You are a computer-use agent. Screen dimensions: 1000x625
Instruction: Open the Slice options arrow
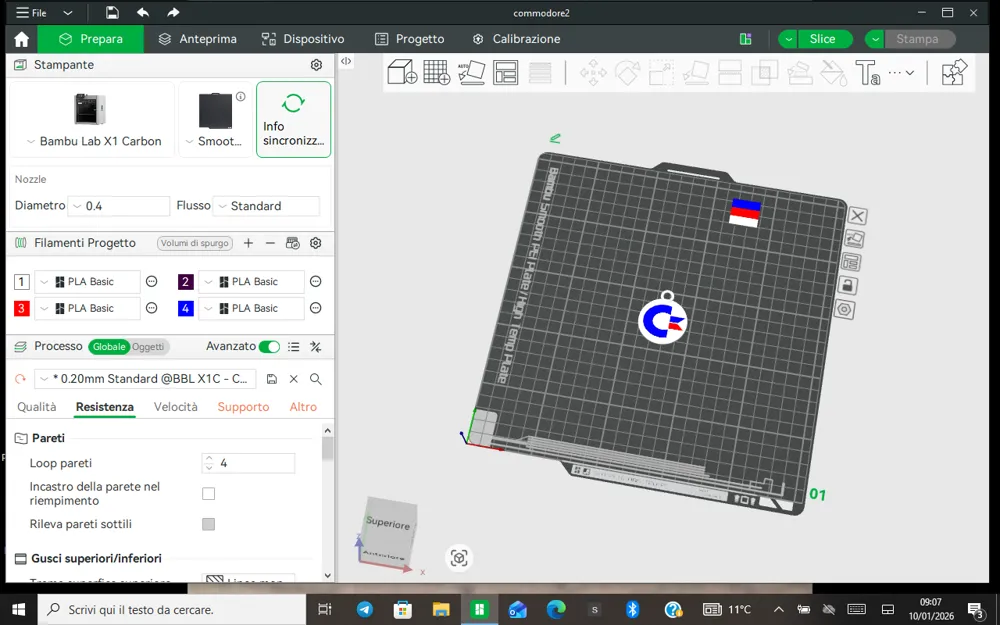pyautogui.click(x=788, y=39)
